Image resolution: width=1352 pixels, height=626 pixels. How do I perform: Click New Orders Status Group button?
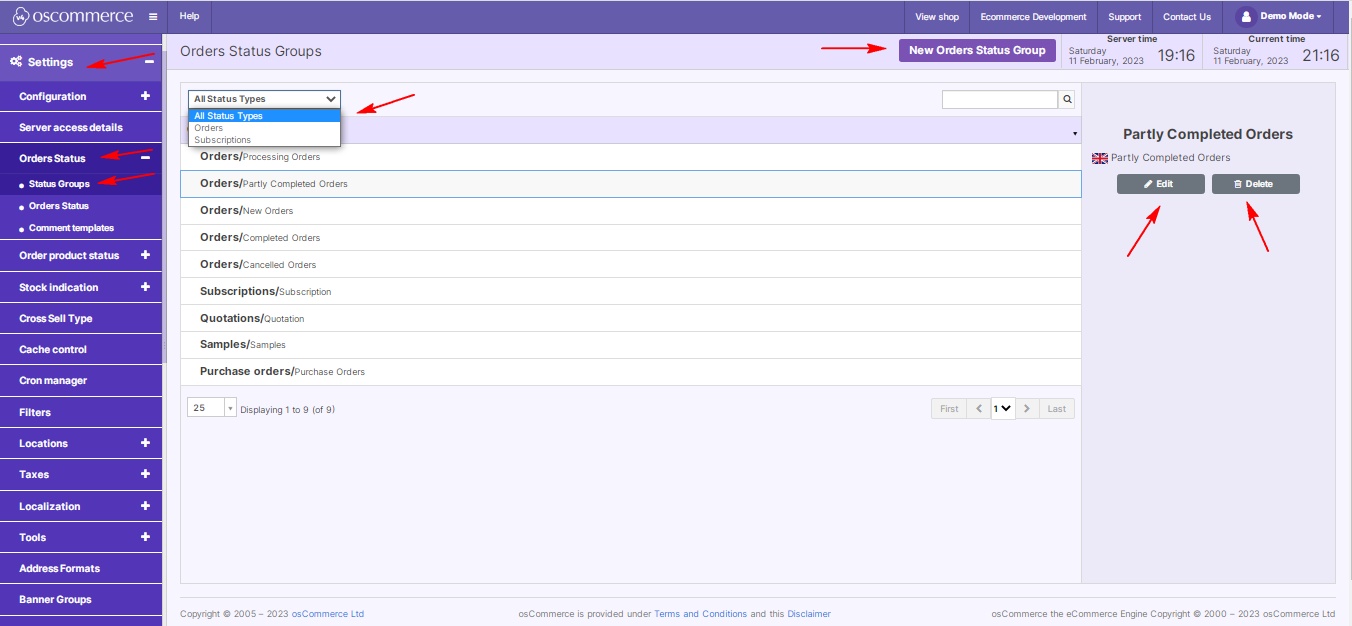point(977,50)
